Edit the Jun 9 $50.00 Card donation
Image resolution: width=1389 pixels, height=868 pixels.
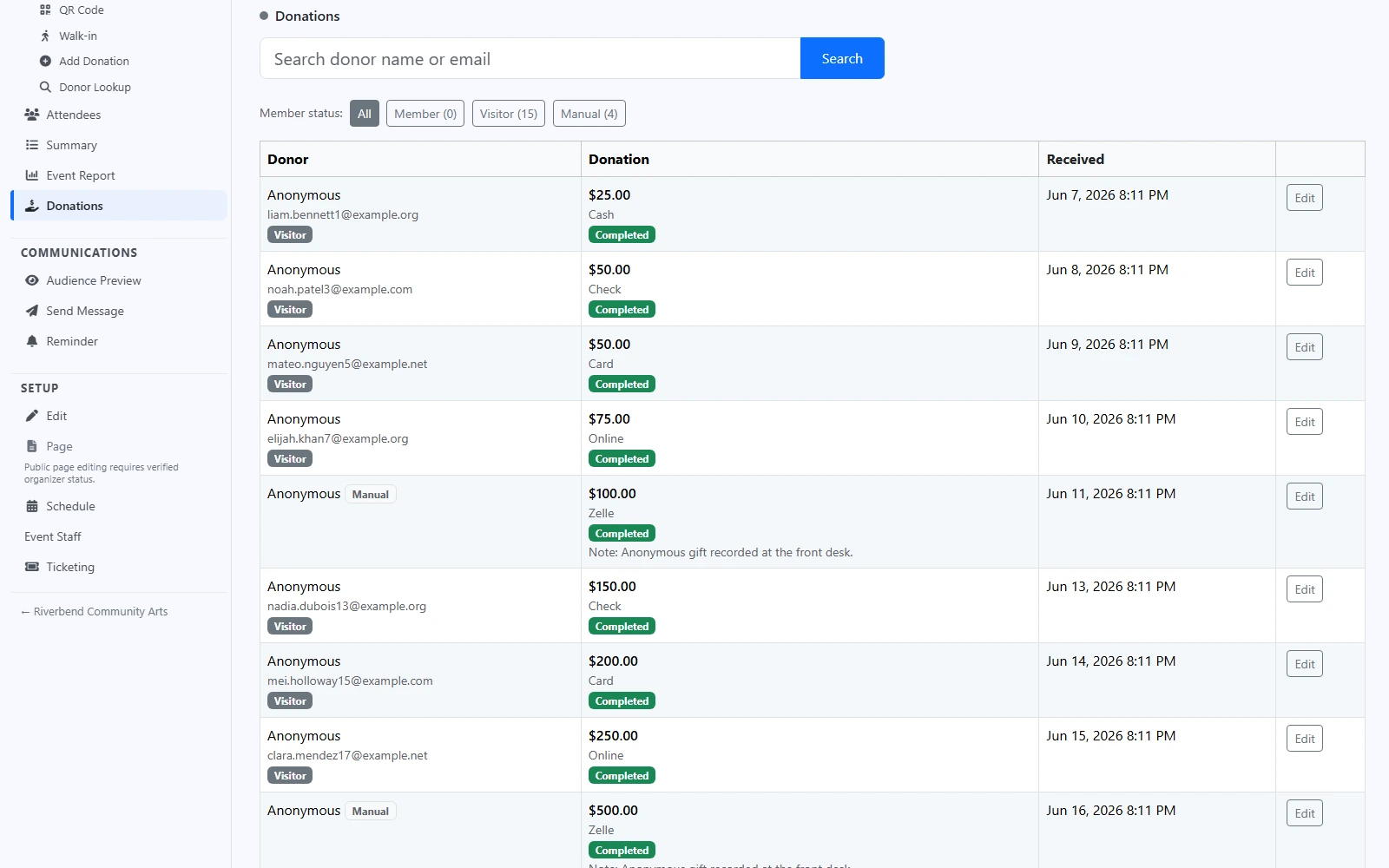pyautogui.click(x=1304, y=347)
